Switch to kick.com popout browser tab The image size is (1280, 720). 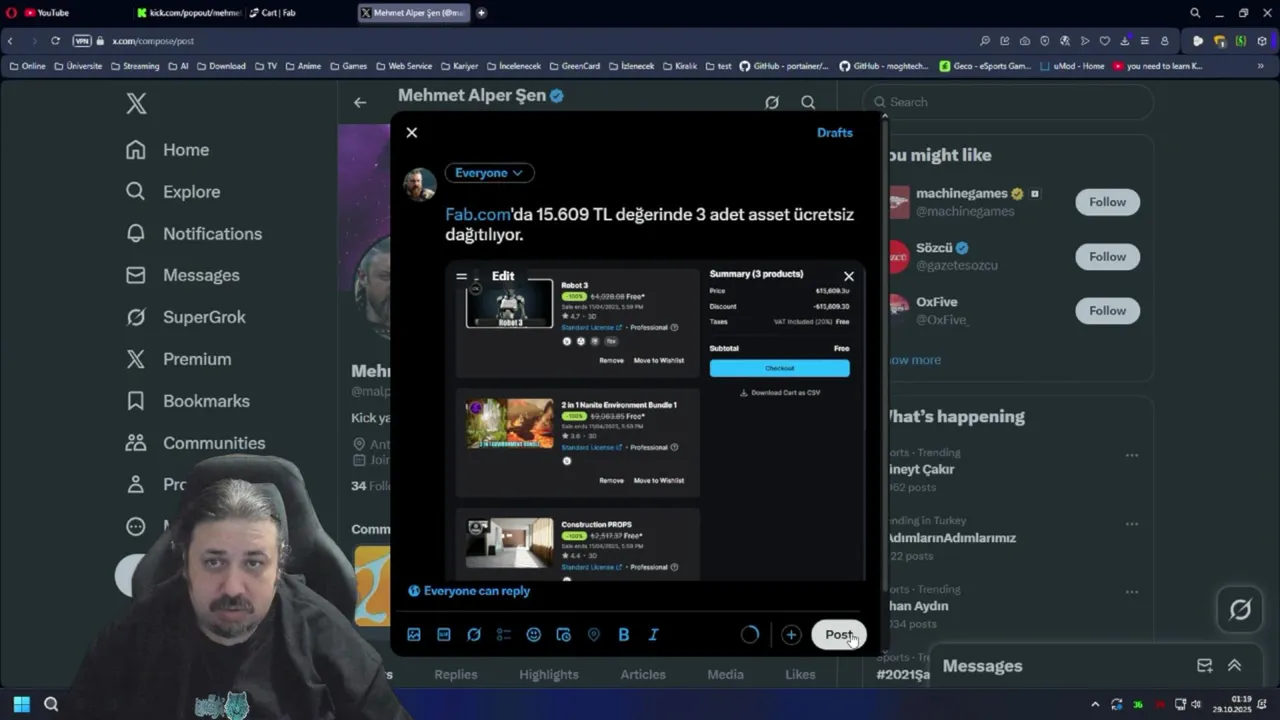tap(188, 13)
